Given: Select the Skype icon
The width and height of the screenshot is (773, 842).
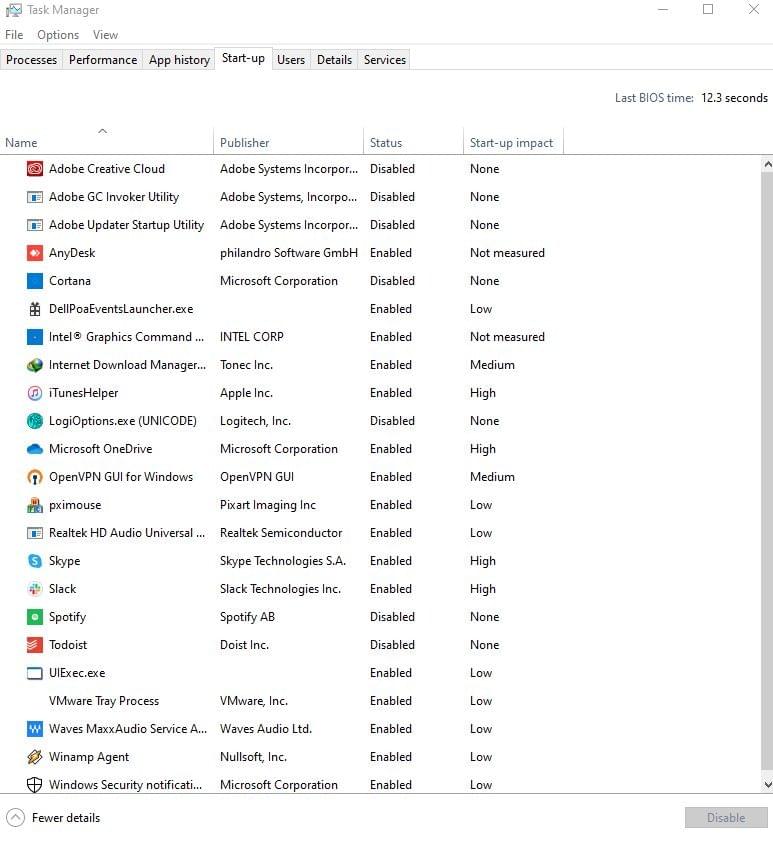Looking at the screenshot, I should click(x=35, y=561).
